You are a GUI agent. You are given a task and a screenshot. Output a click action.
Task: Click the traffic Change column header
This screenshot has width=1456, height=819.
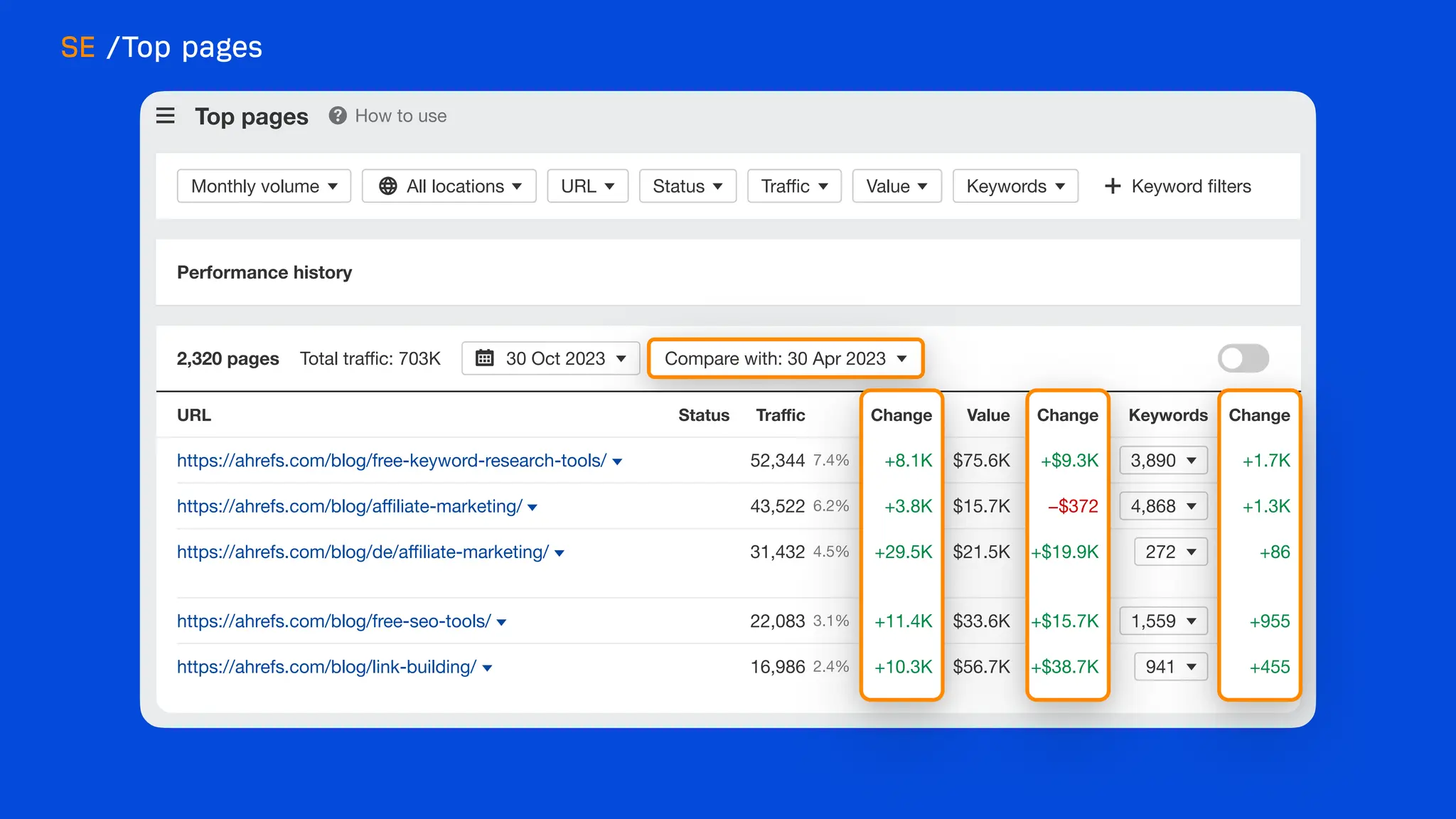901,415
